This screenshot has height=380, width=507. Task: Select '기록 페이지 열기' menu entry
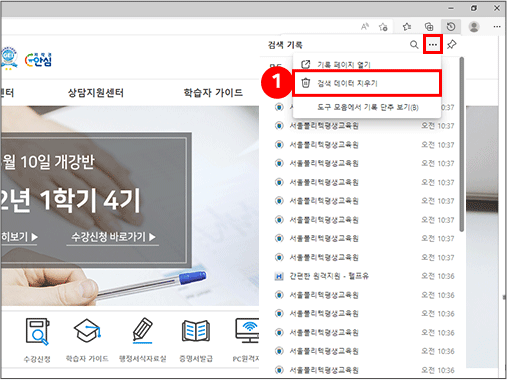[x=367, y=64]
